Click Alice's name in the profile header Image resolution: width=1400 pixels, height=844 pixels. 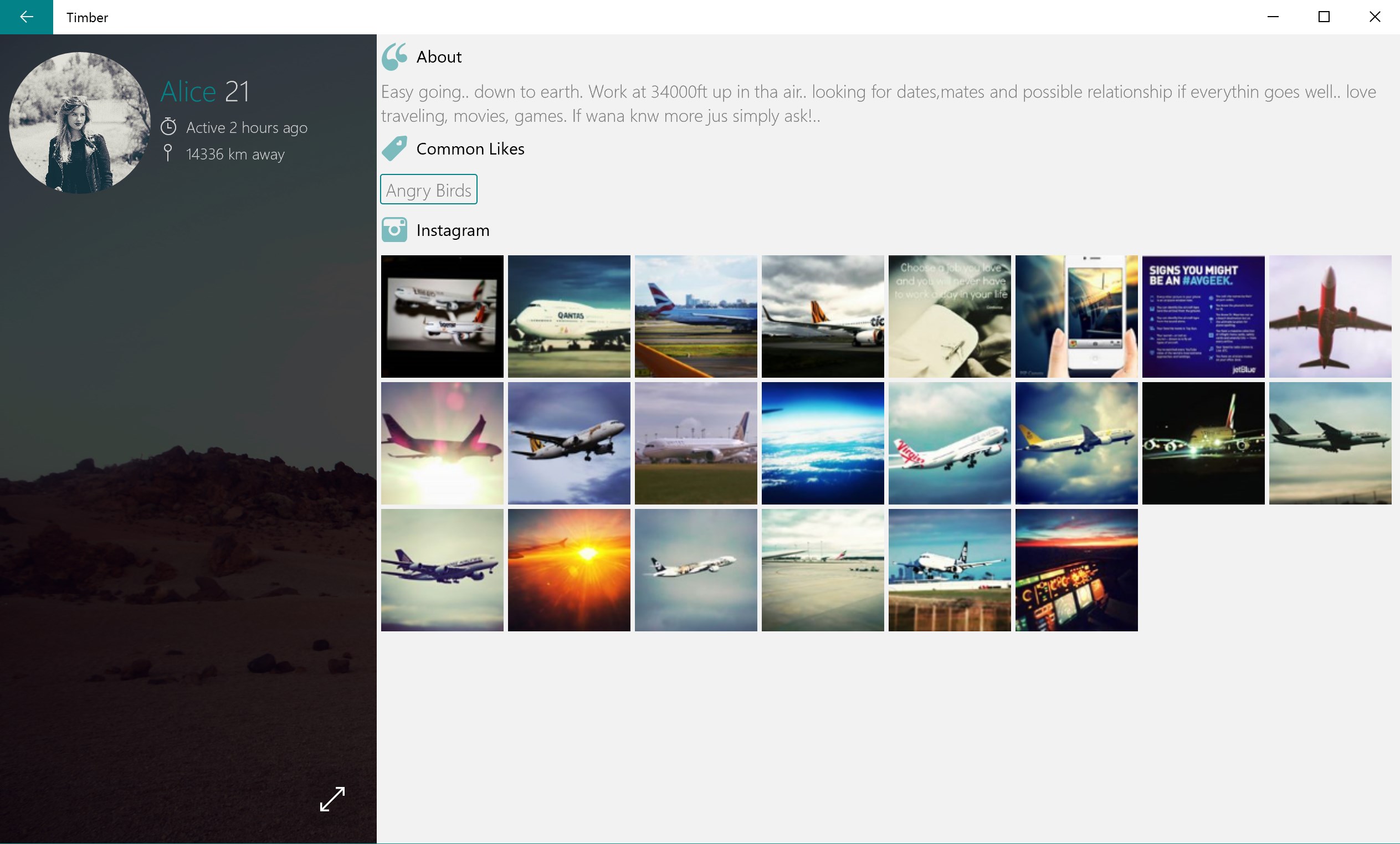pyautogui.click(x=188, y=91)
